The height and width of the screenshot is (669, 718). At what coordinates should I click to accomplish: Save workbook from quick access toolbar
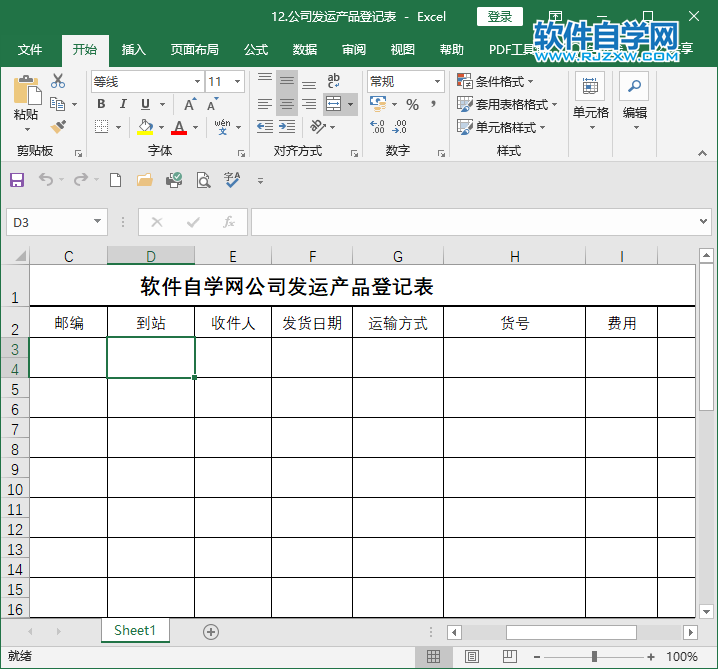click(17, 180)
